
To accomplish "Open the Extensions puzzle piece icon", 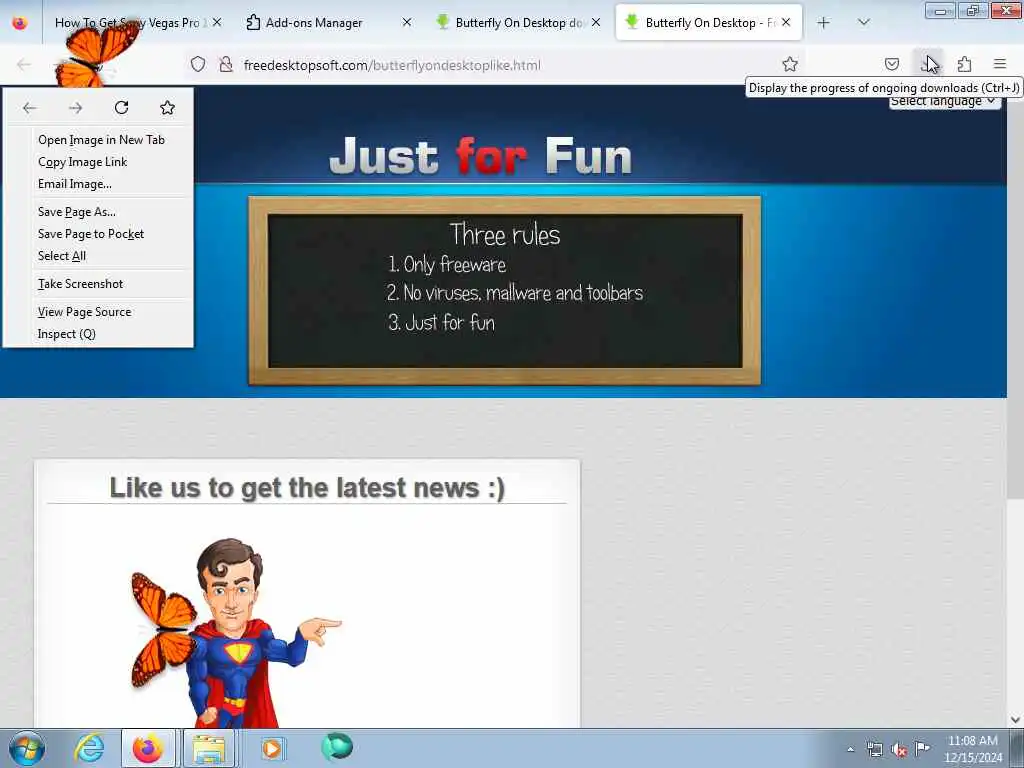I will [965, 65].
